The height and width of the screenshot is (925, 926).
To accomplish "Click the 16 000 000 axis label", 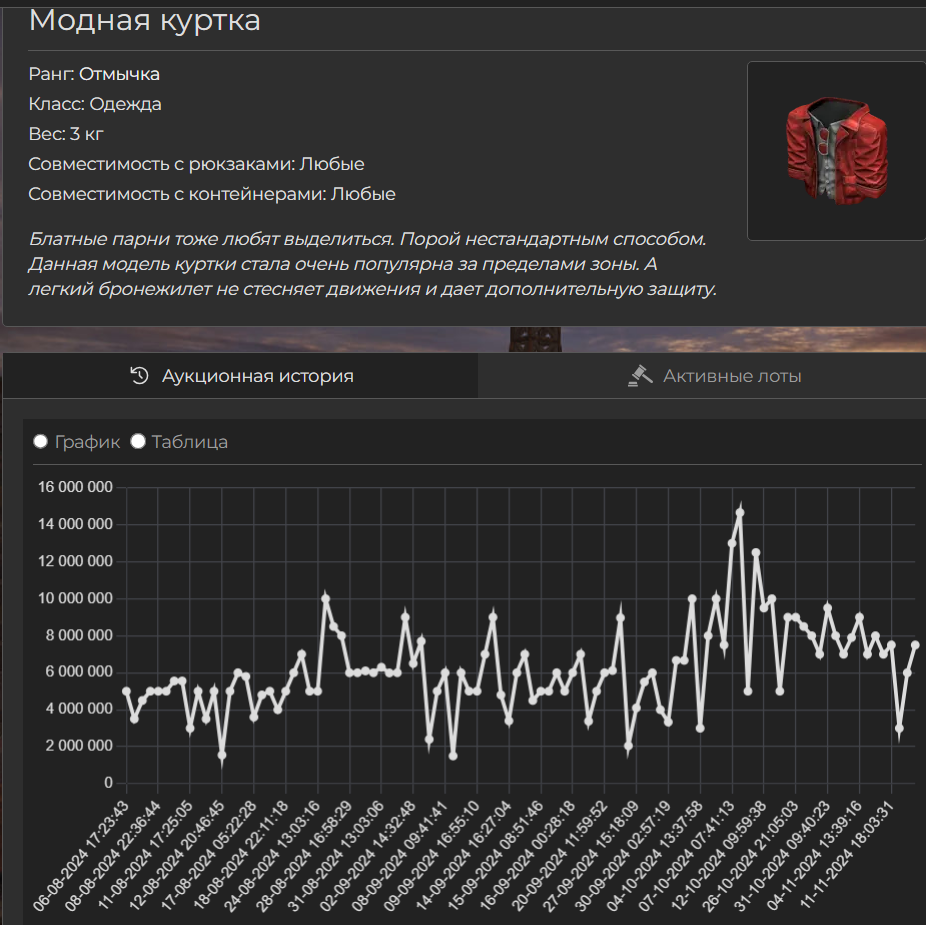I will tap(75, 487).
